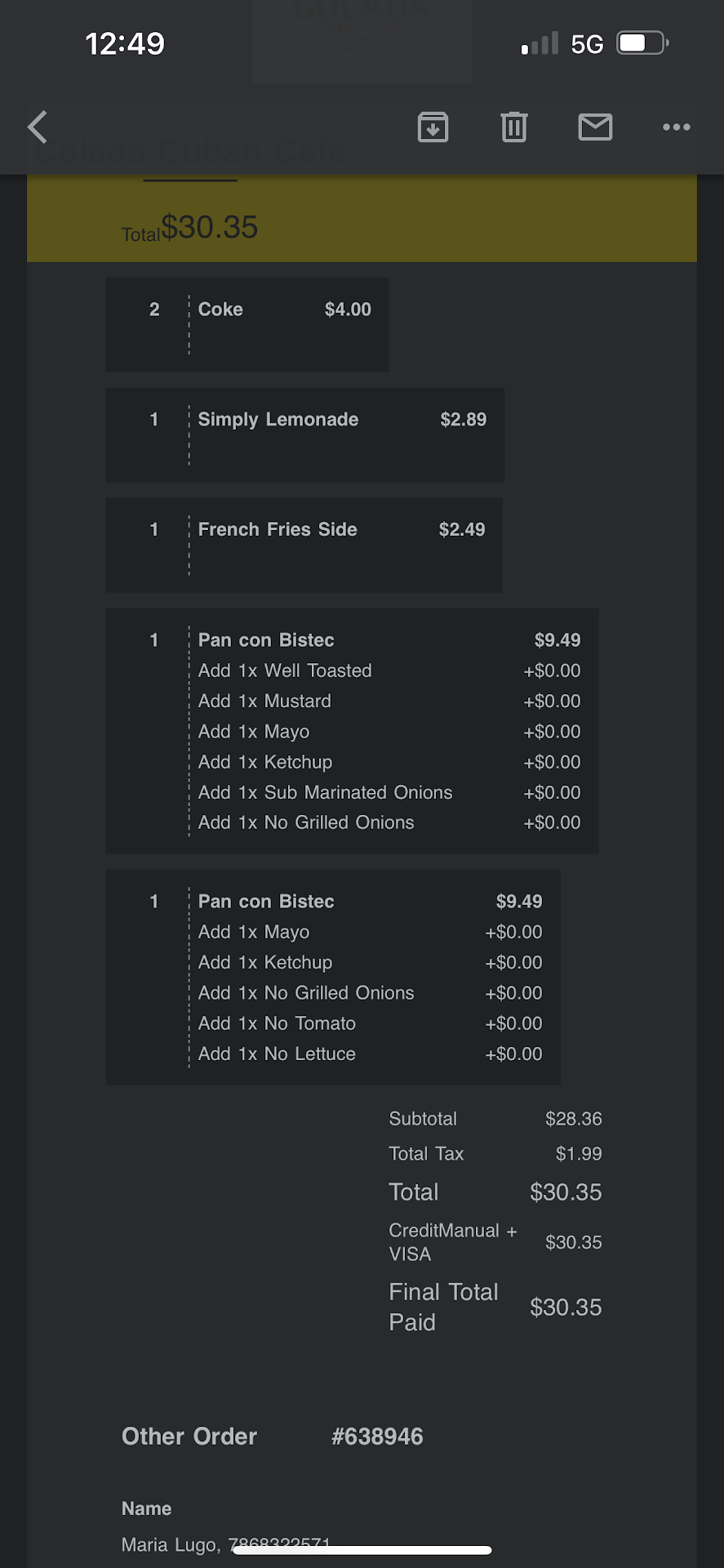Tap order number #638946

[377, 1437]
